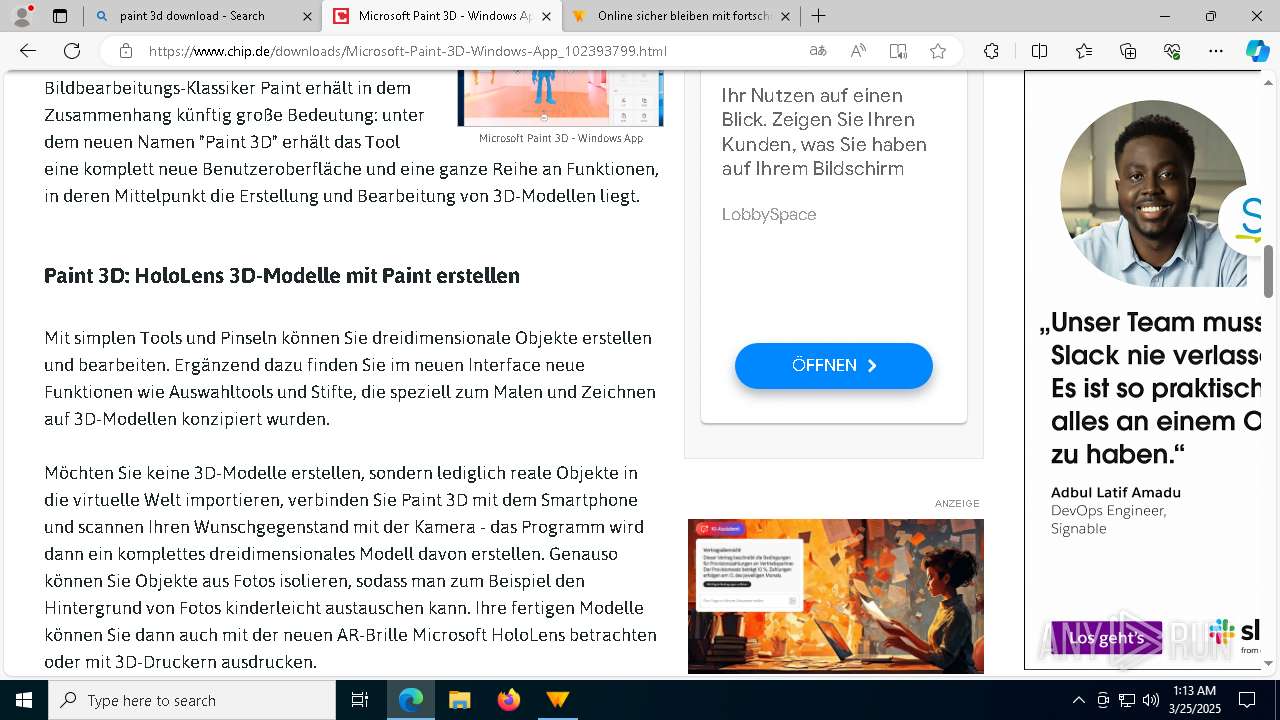Click the scrollbar down arrow
The width and height of the screenshot is (1280, 720).
pyautogui.click(x=1269, y=663)
